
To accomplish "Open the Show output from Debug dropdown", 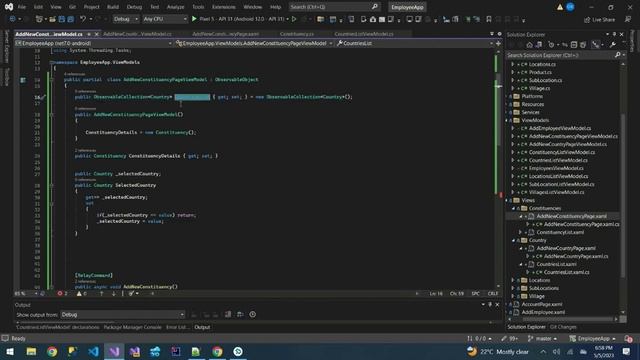I will pos(122,314).
